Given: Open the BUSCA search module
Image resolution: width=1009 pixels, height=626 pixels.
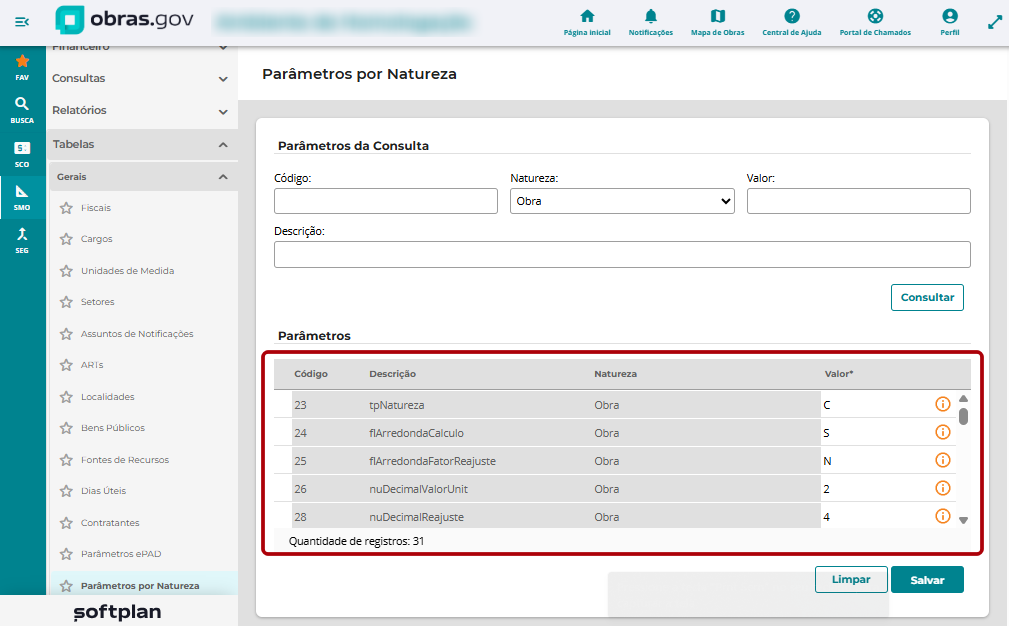Looking at the screenshot, I should point(23,111).
